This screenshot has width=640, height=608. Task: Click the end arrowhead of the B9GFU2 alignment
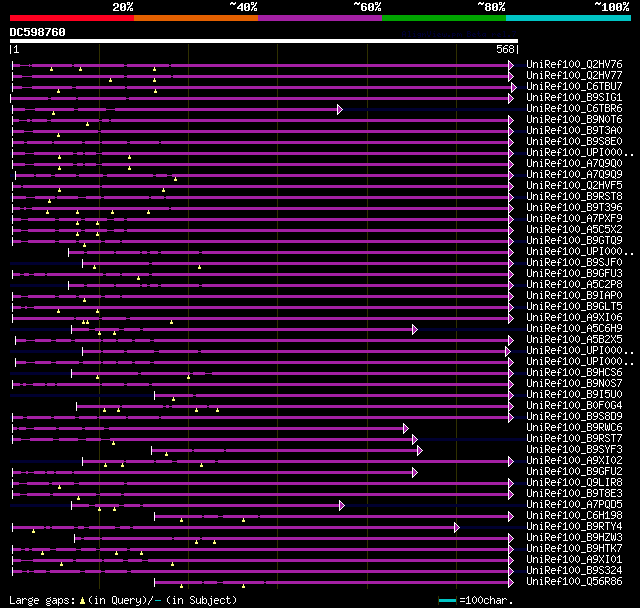(415, 473)
